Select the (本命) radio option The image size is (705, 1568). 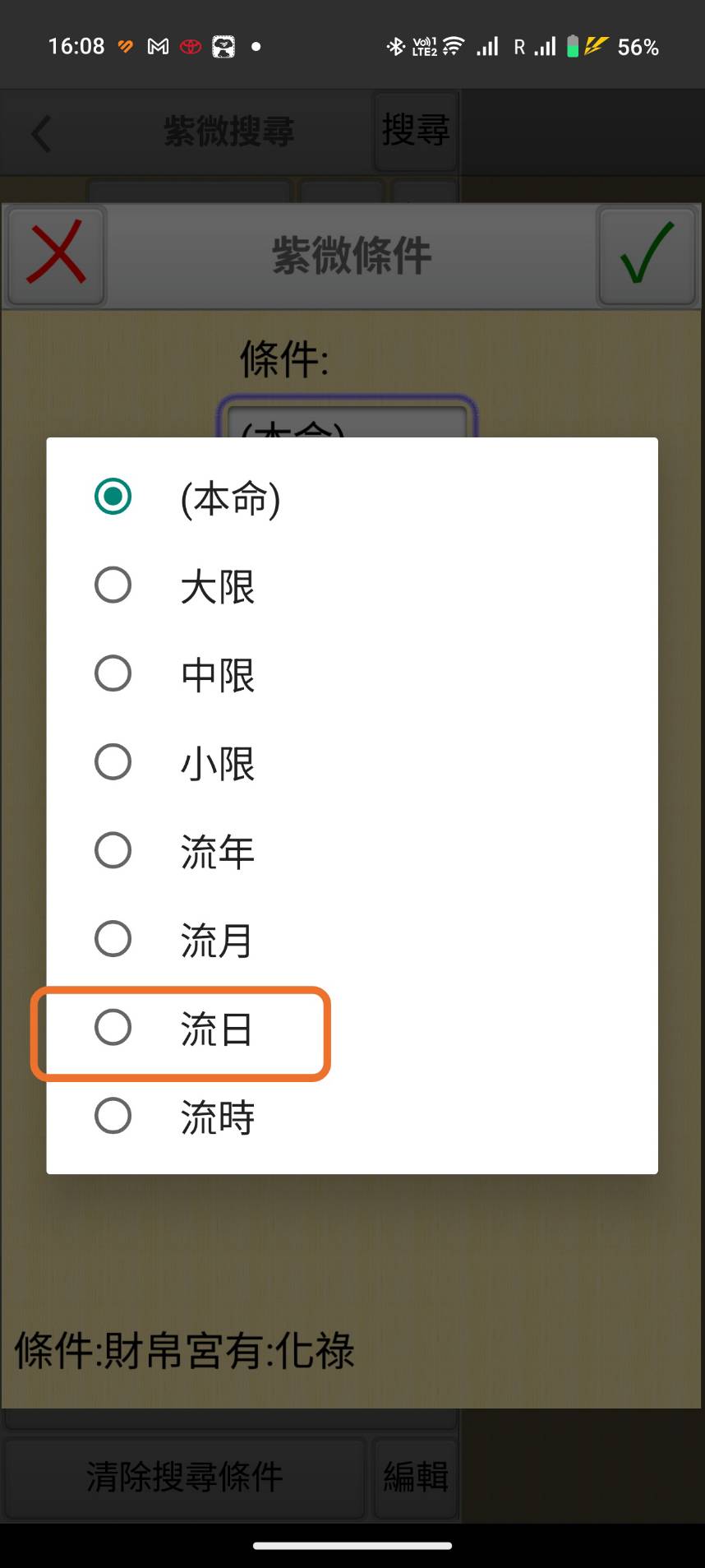[113, 497]
